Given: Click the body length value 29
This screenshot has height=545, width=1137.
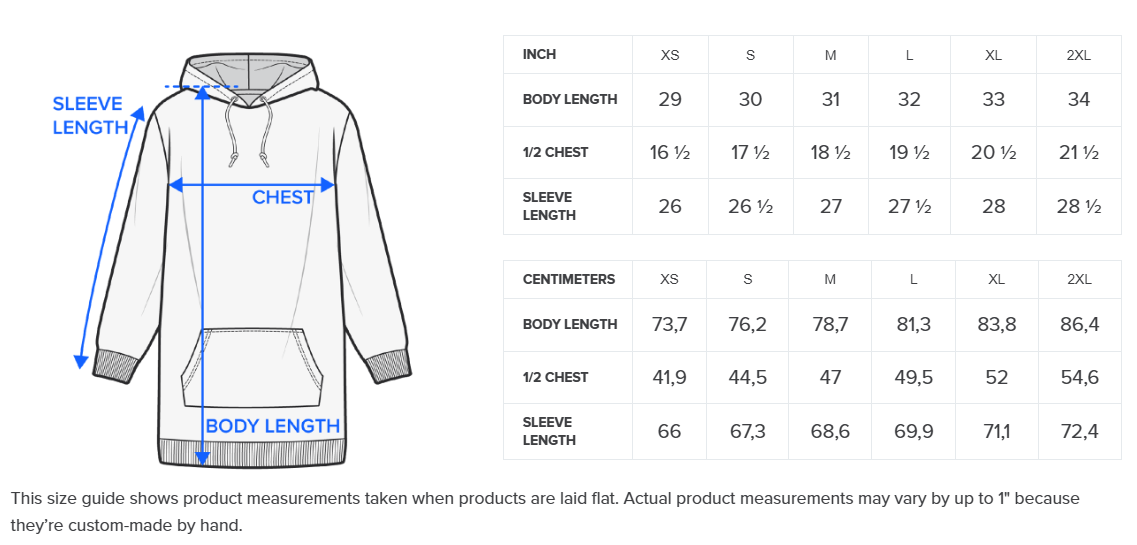Looking at the screenshot, I should click(x=670, y=99).
